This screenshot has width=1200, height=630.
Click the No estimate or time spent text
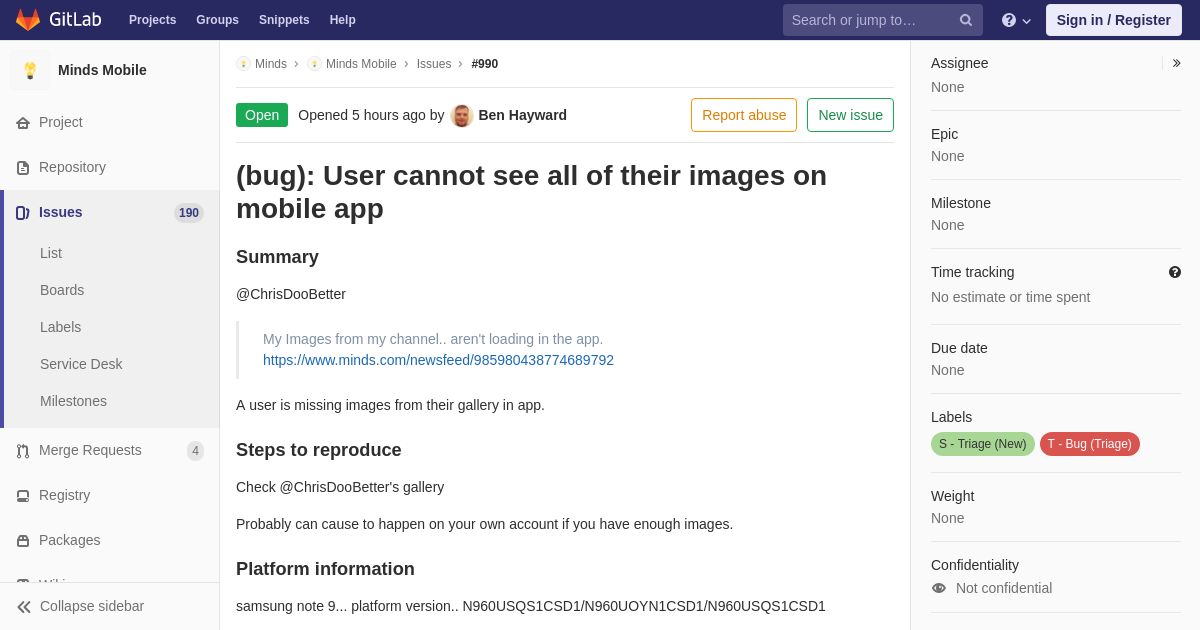click(x=1011, y=297)
